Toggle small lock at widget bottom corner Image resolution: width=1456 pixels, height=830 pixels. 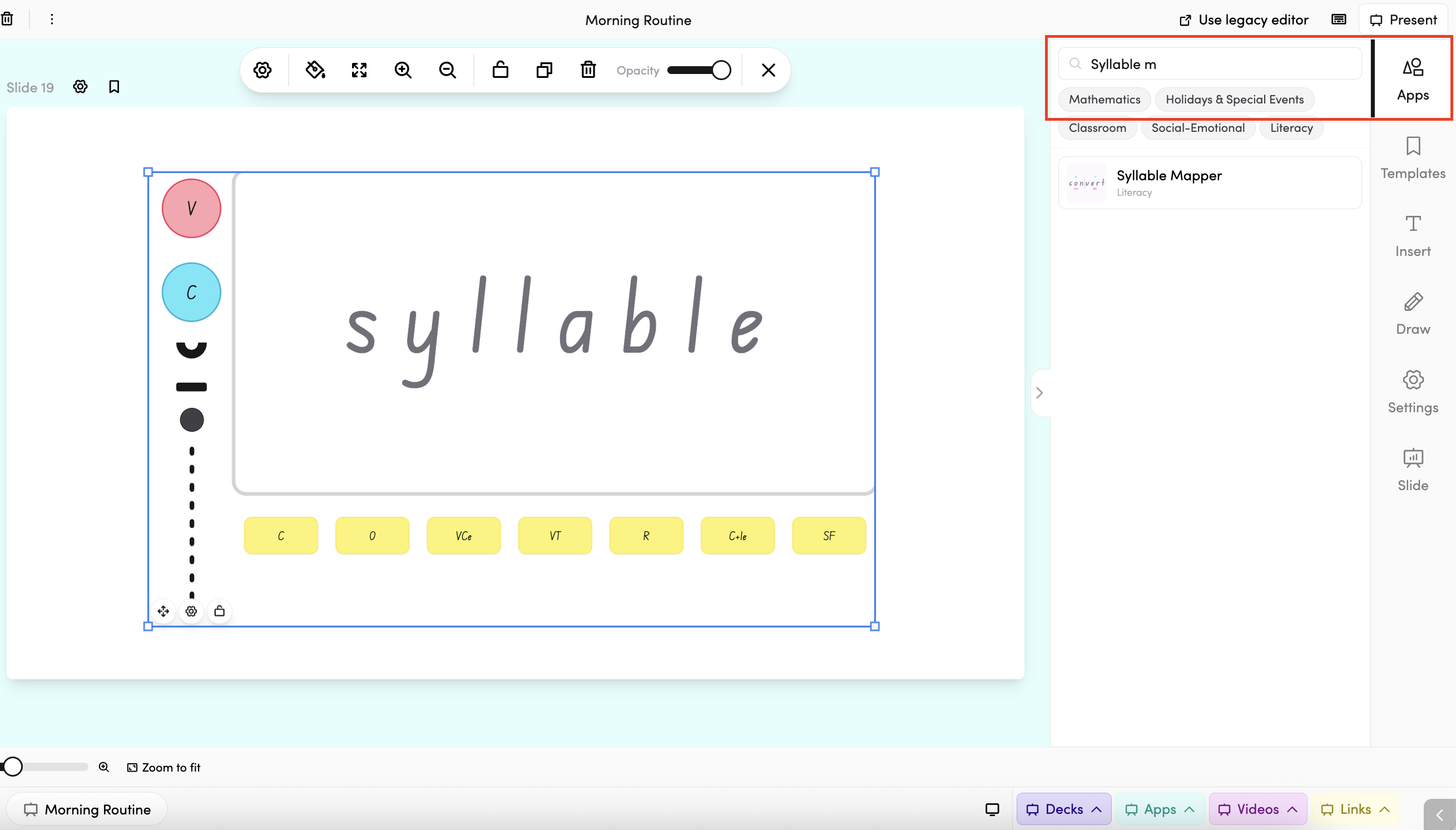(x=219, y=611)
